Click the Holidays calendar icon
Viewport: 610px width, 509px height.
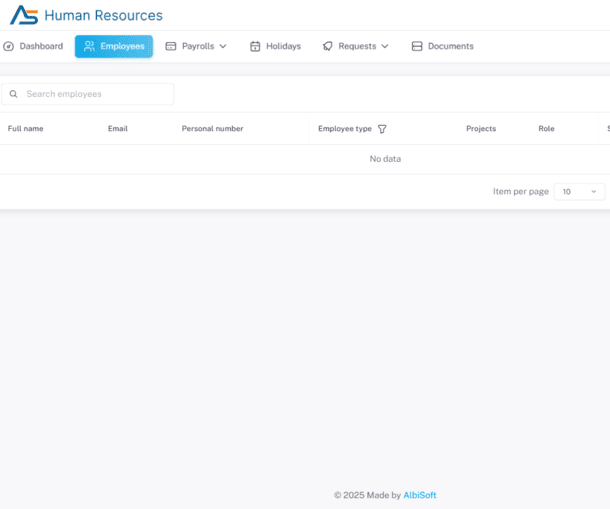[x=255, y=46]
